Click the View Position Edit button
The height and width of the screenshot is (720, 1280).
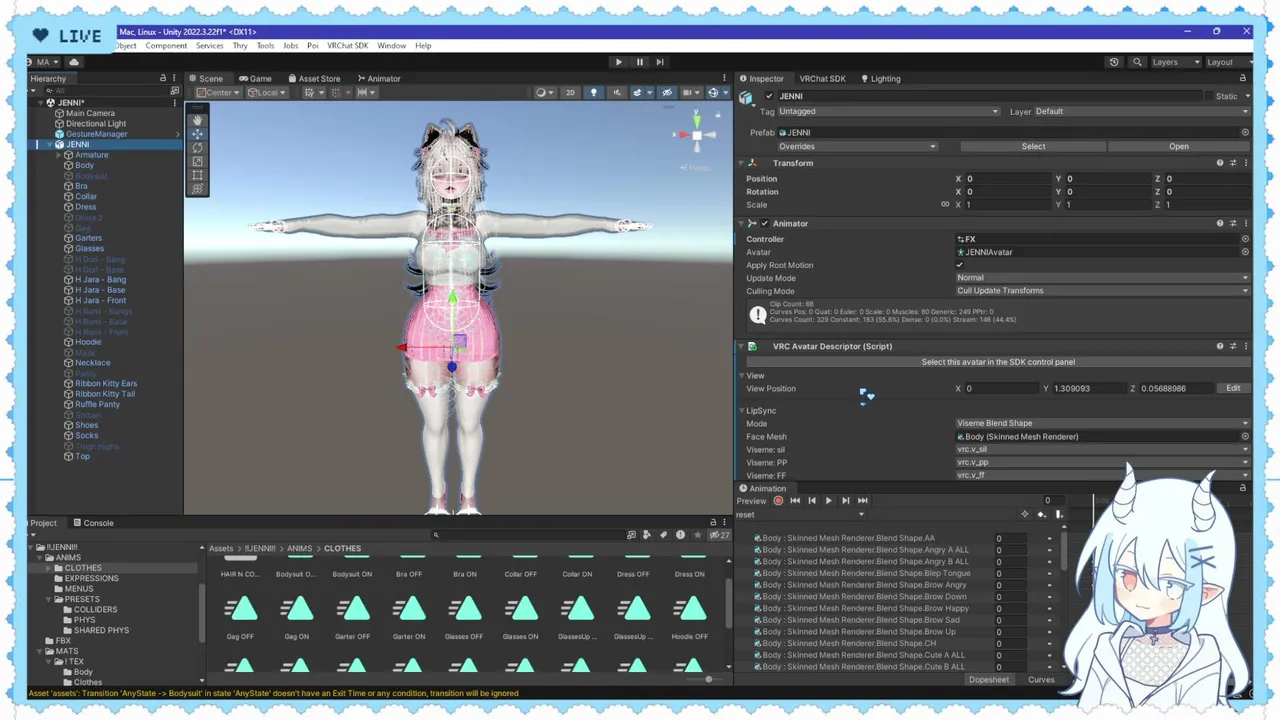(x=1233, y=389)
